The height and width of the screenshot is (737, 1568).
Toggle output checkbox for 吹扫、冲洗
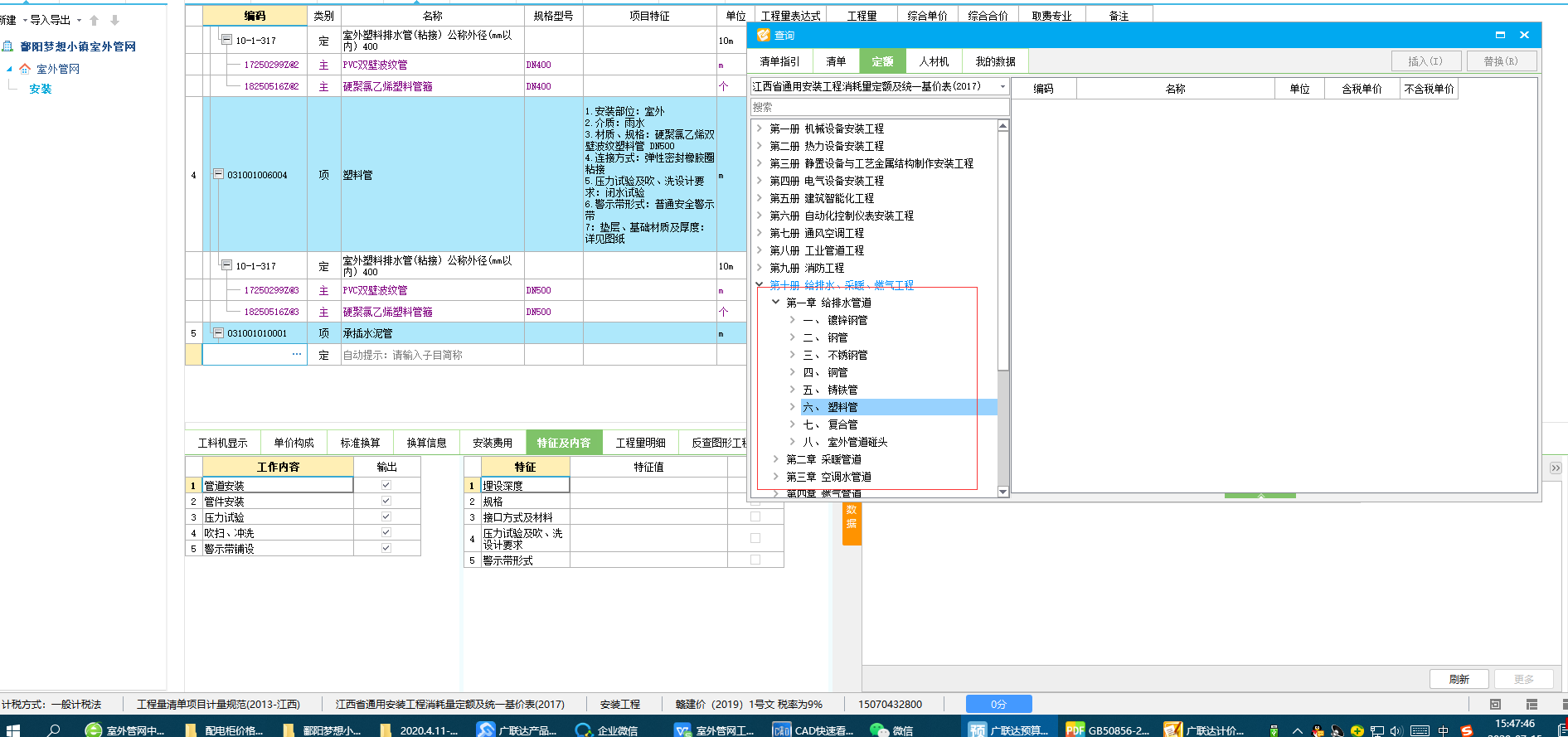pyautogui.click(x=386, y=532)
